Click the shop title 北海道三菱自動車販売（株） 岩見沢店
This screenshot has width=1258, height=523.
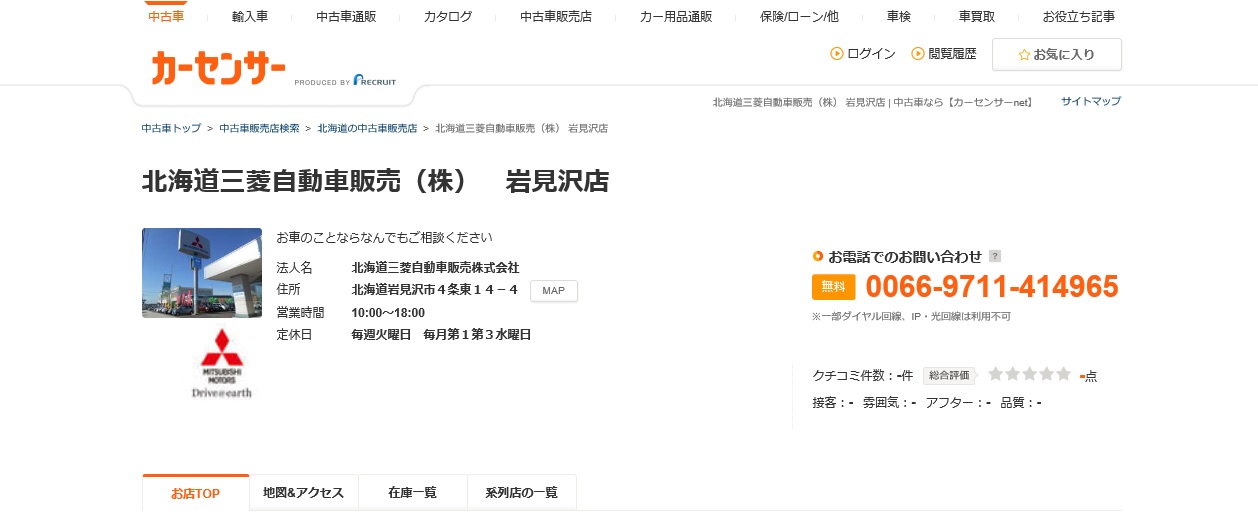[375, 182]
